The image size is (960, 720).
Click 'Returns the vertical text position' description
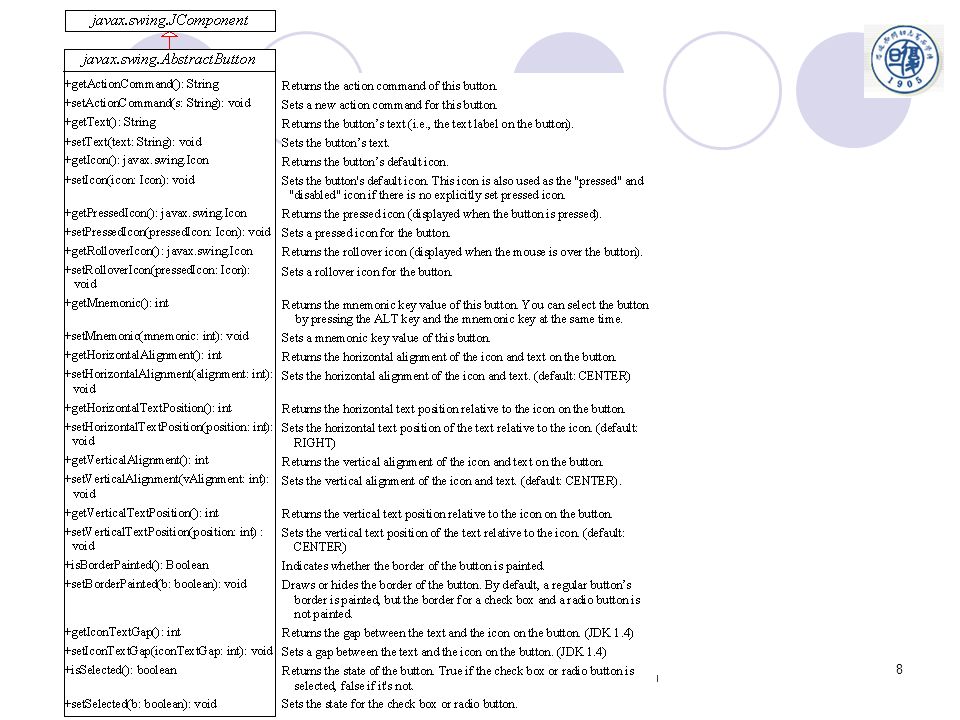(x=446, y=514)
